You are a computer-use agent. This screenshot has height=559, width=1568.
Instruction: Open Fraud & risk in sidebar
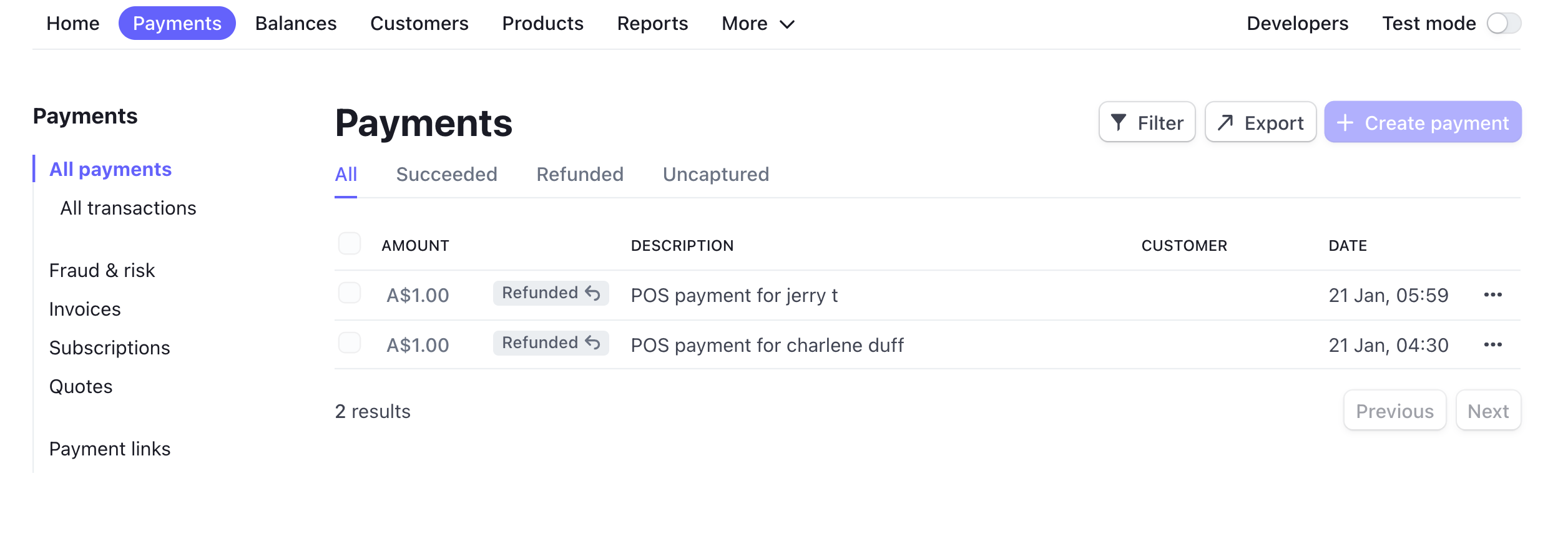pos(102,270)
